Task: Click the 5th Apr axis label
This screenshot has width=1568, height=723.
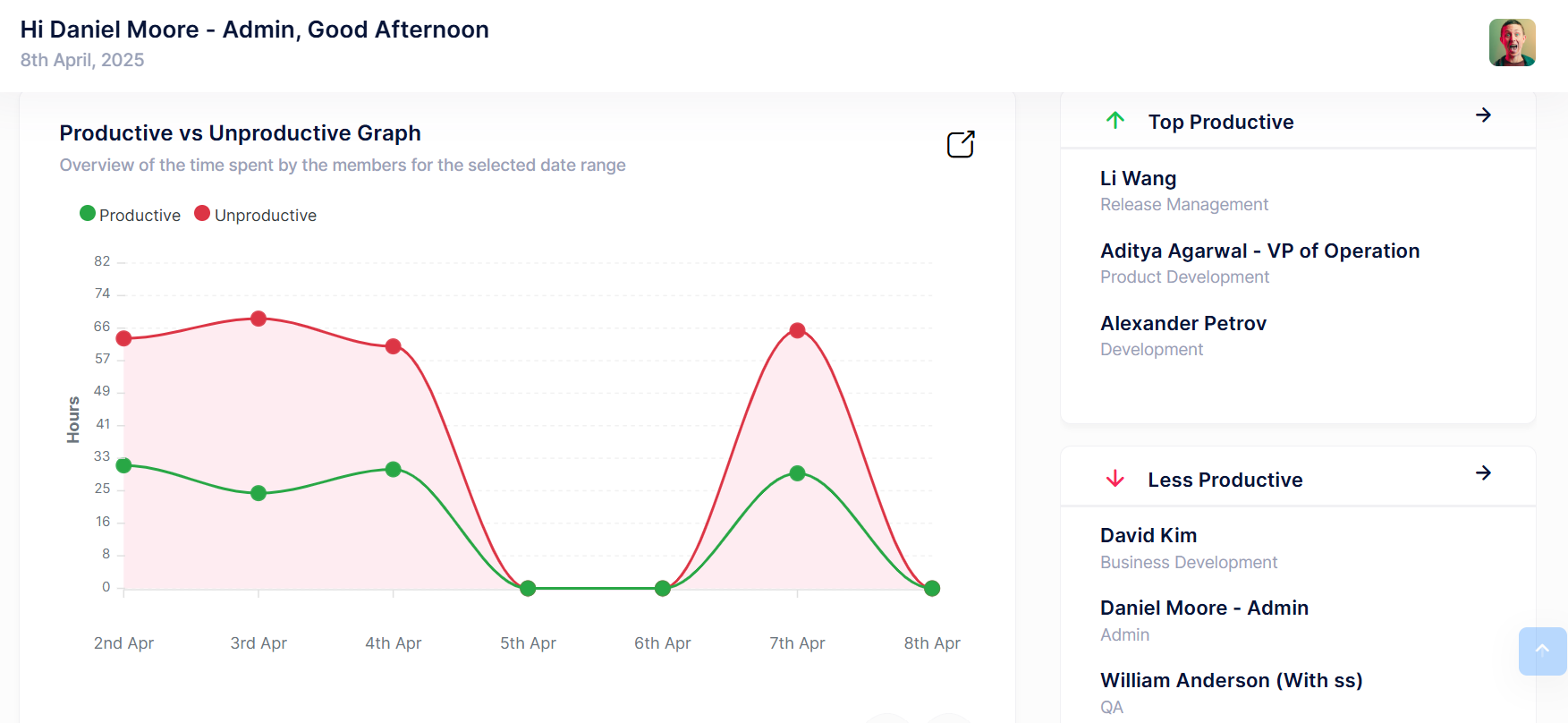Action: click(528, 642)
